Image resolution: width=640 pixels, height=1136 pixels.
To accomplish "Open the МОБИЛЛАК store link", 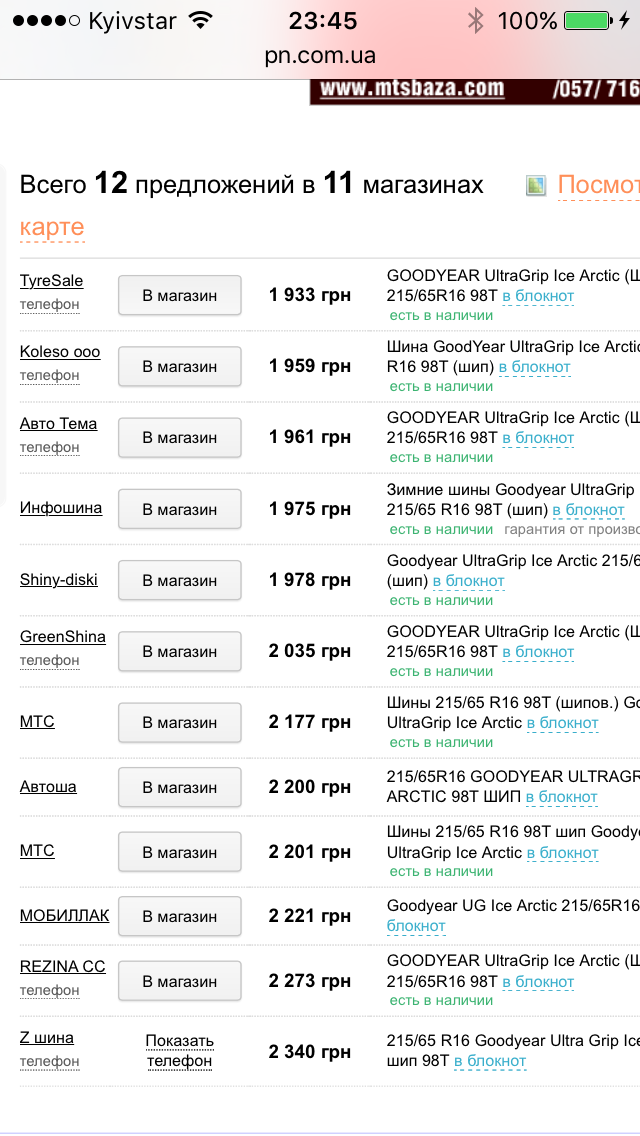I will (65, 916).
